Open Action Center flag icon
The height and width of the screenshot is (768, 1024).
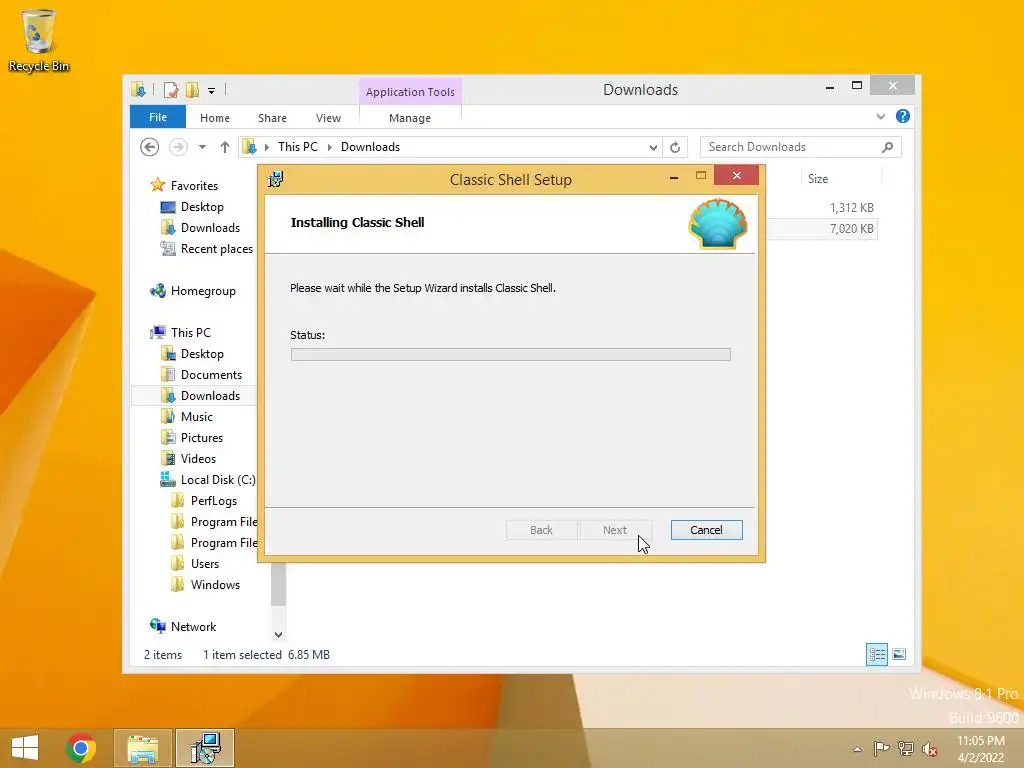[881, 749]
